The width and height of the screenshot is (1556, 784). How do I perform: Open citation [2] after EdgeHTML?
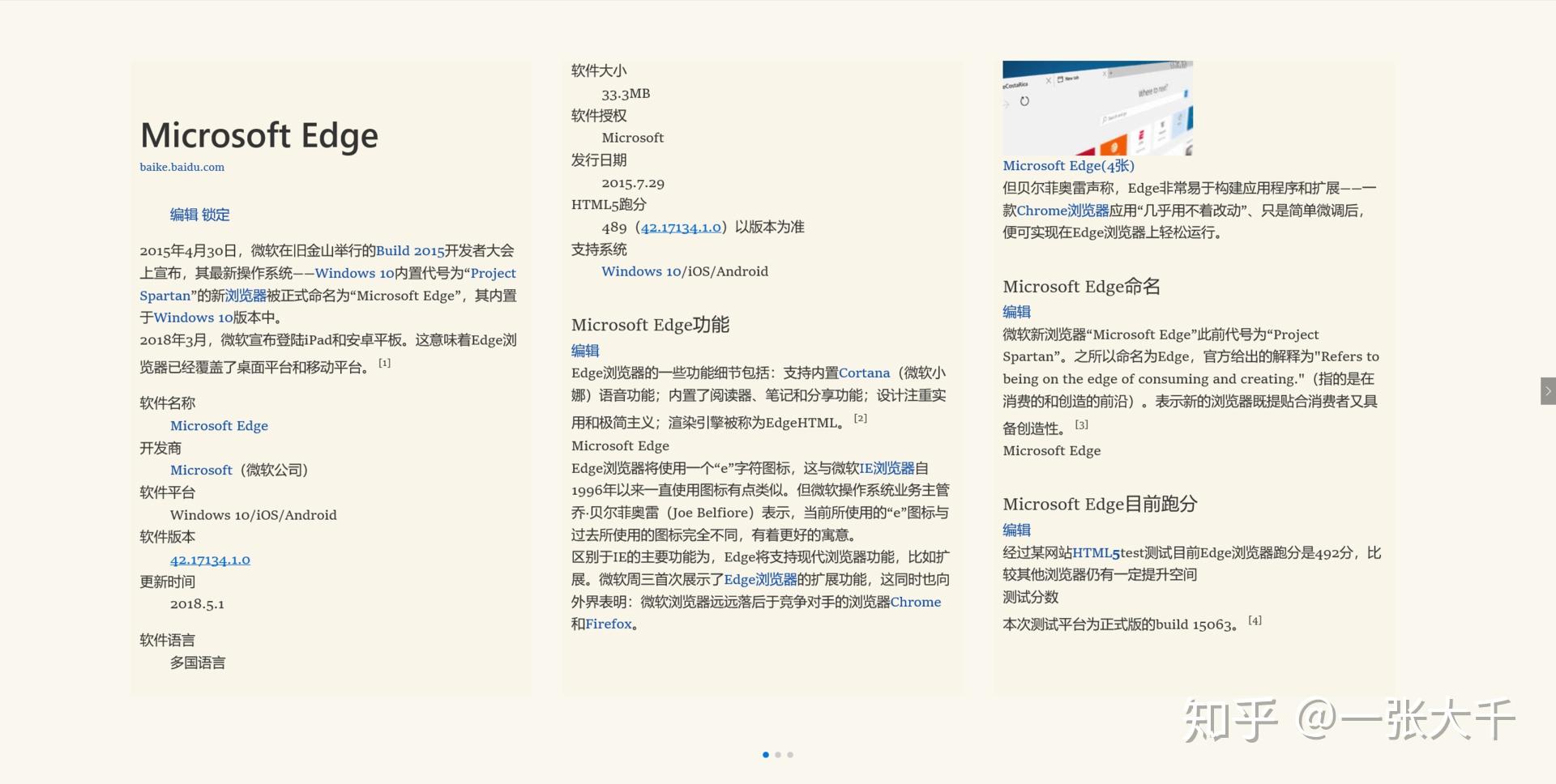(861, 418)
